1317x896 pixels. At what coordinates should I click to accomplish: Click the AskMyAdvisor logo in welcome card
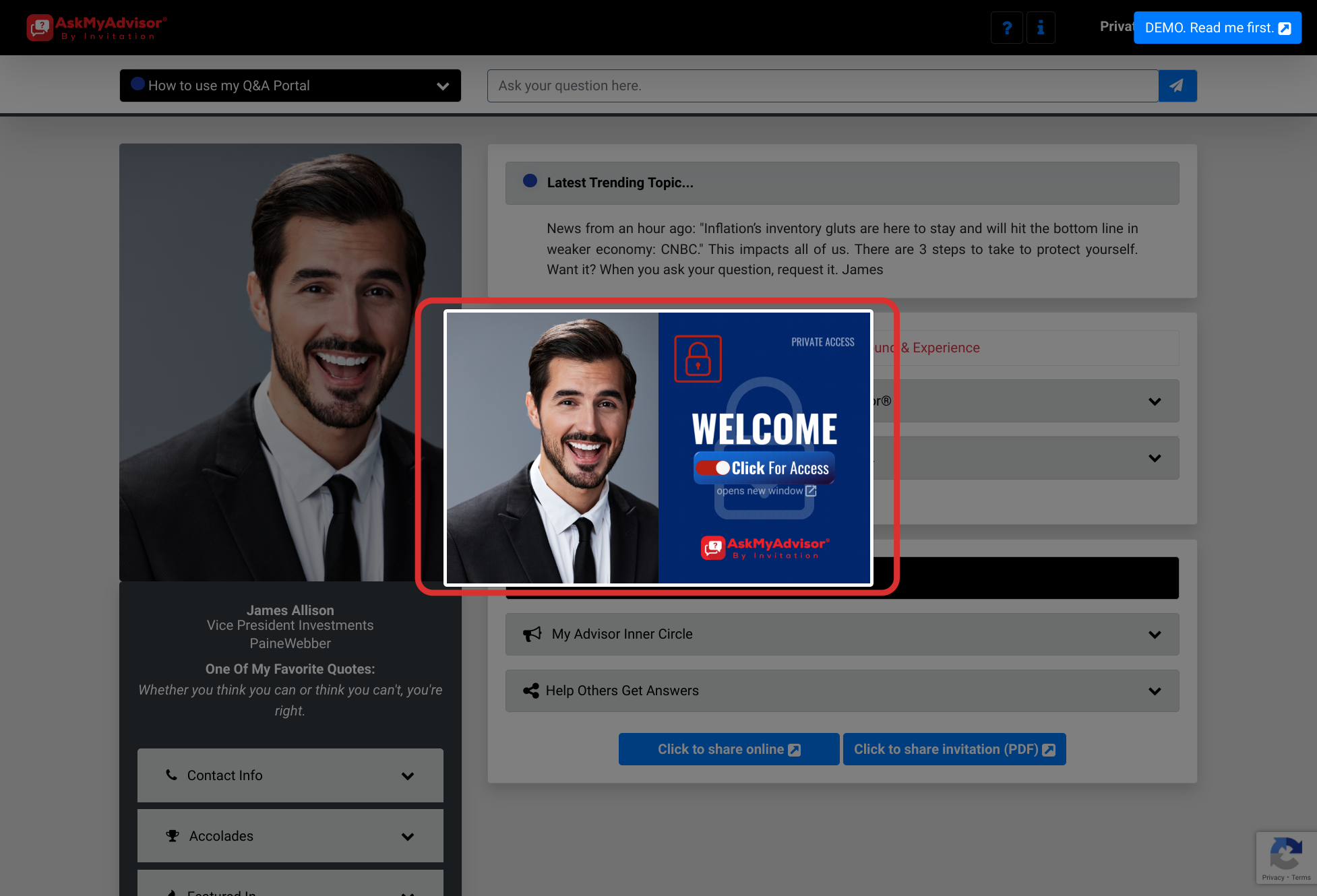coord(764,548)
